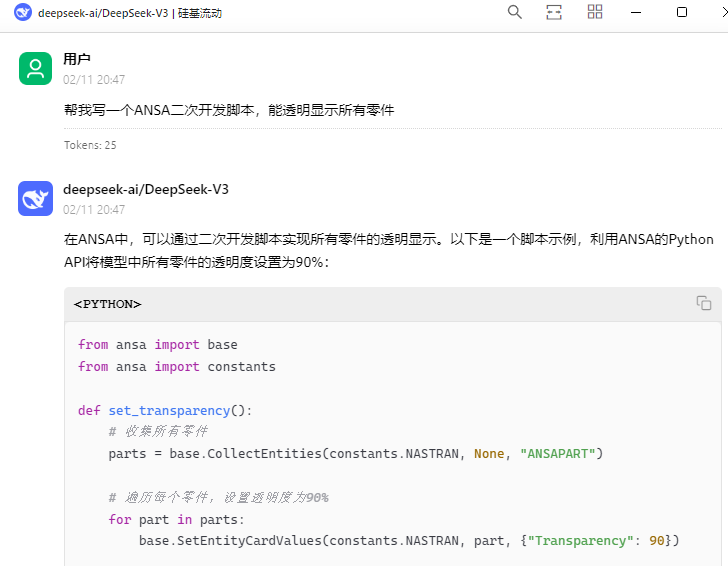Click the comment '# 收集所有零件'
Image resolution: width=728 pixels, height=566 pixels.
(158, 432)
